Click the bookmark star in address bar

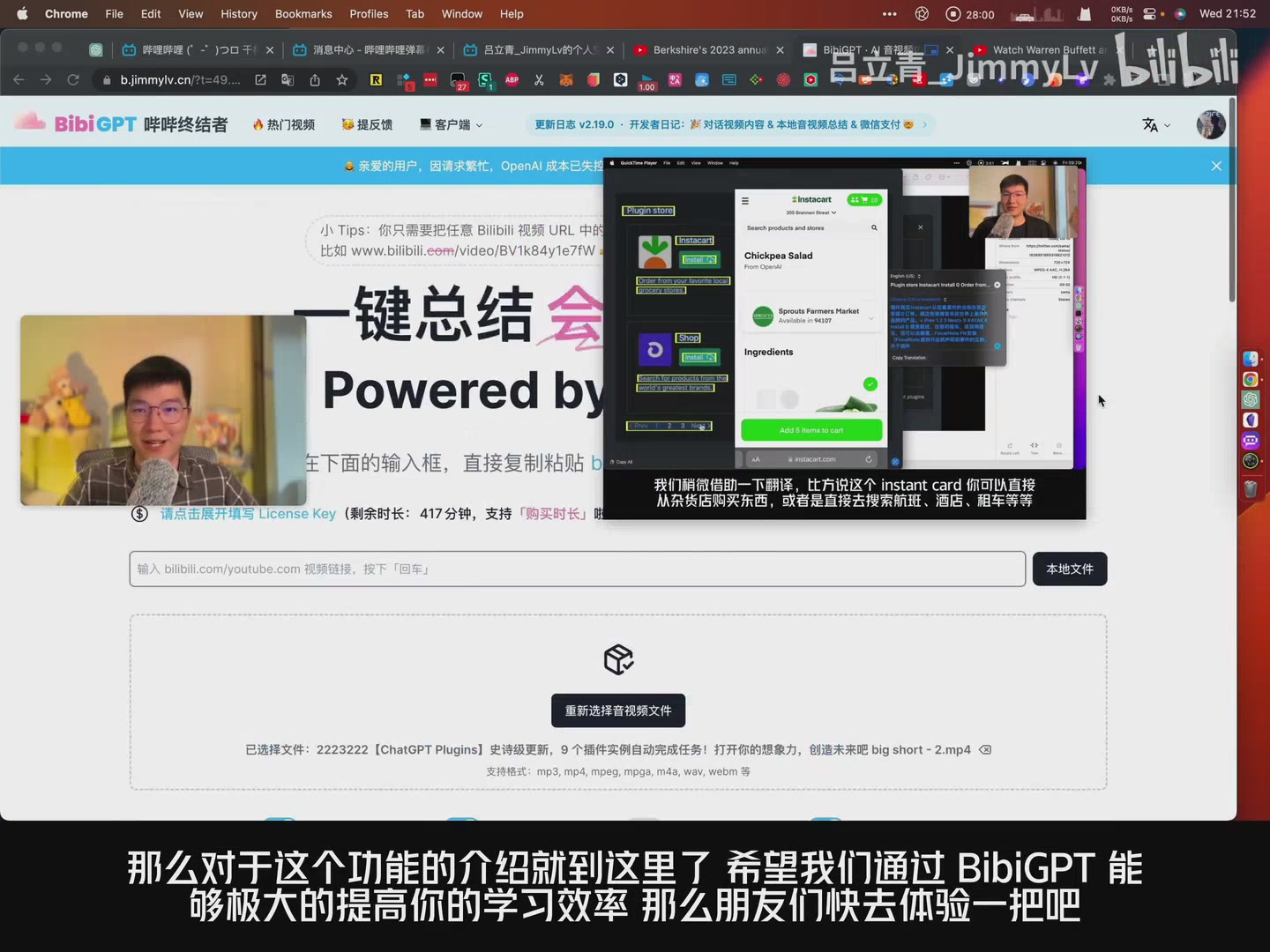pos(342,80)
